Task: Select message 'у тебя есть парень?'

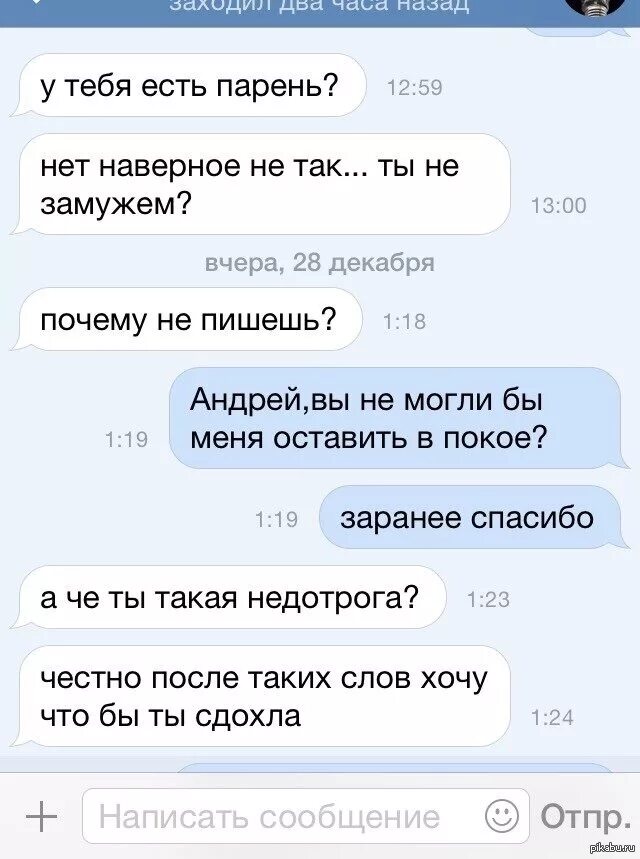Action: pos(188,85)
